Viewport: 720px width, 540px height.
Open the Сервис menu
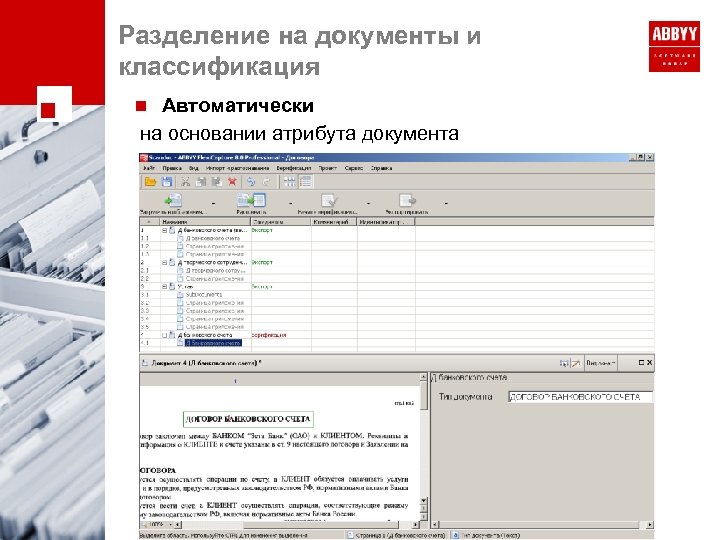354,169
